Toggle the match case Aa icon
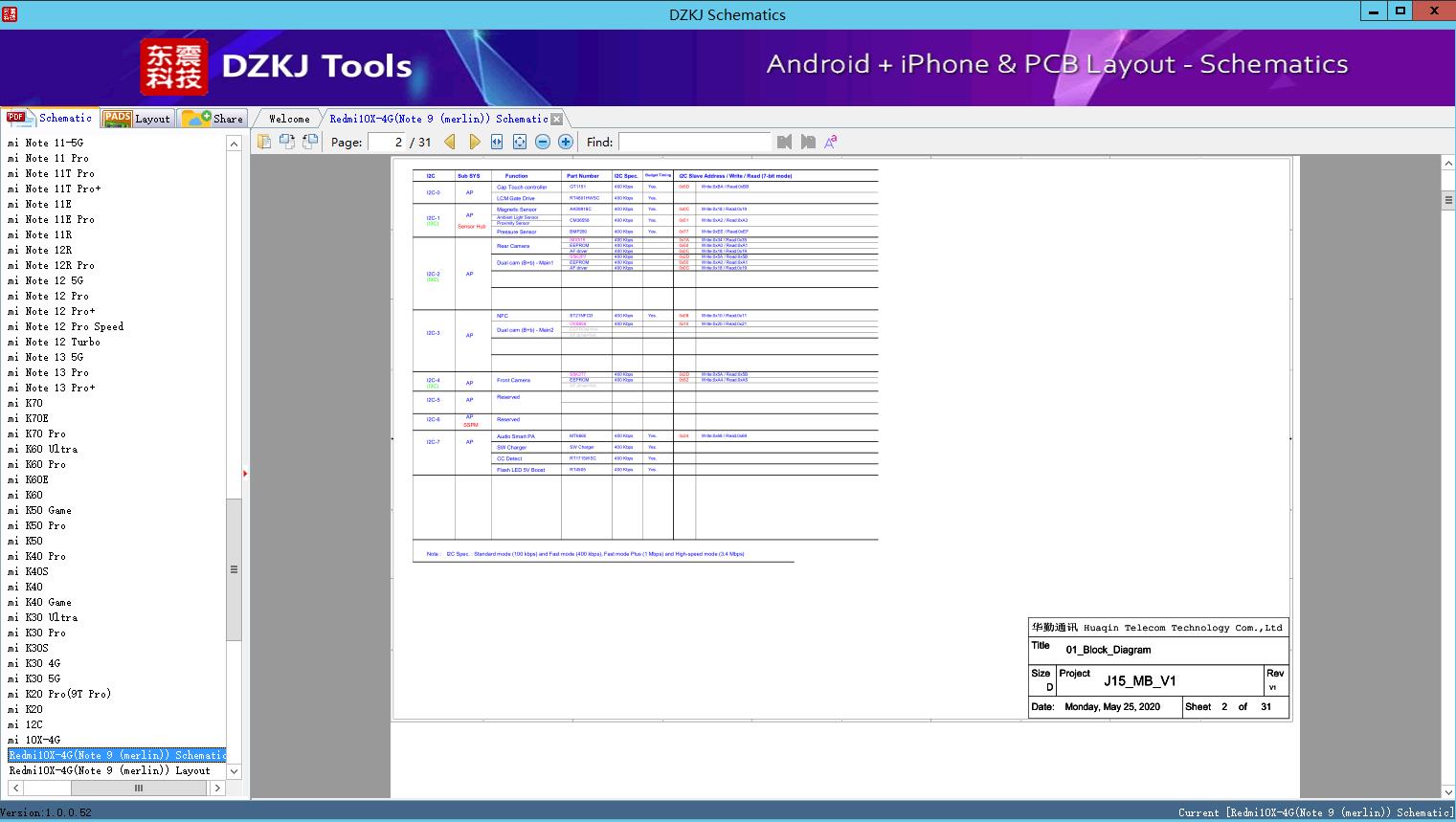 point(831,142)
